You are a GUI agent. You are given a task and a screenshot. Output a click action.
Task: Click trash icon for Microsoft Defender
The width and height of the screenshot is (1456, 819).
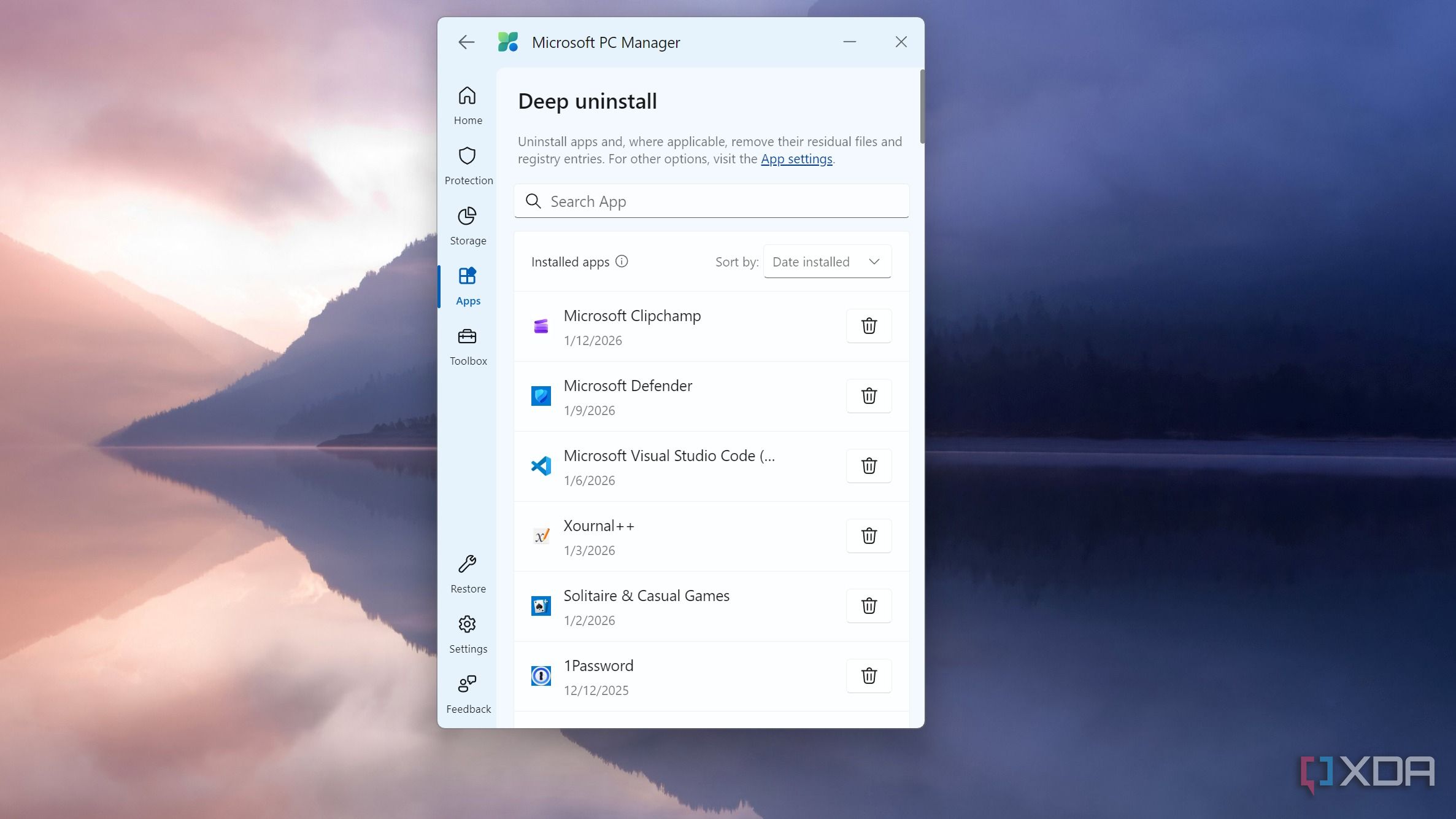pos(868,396)
